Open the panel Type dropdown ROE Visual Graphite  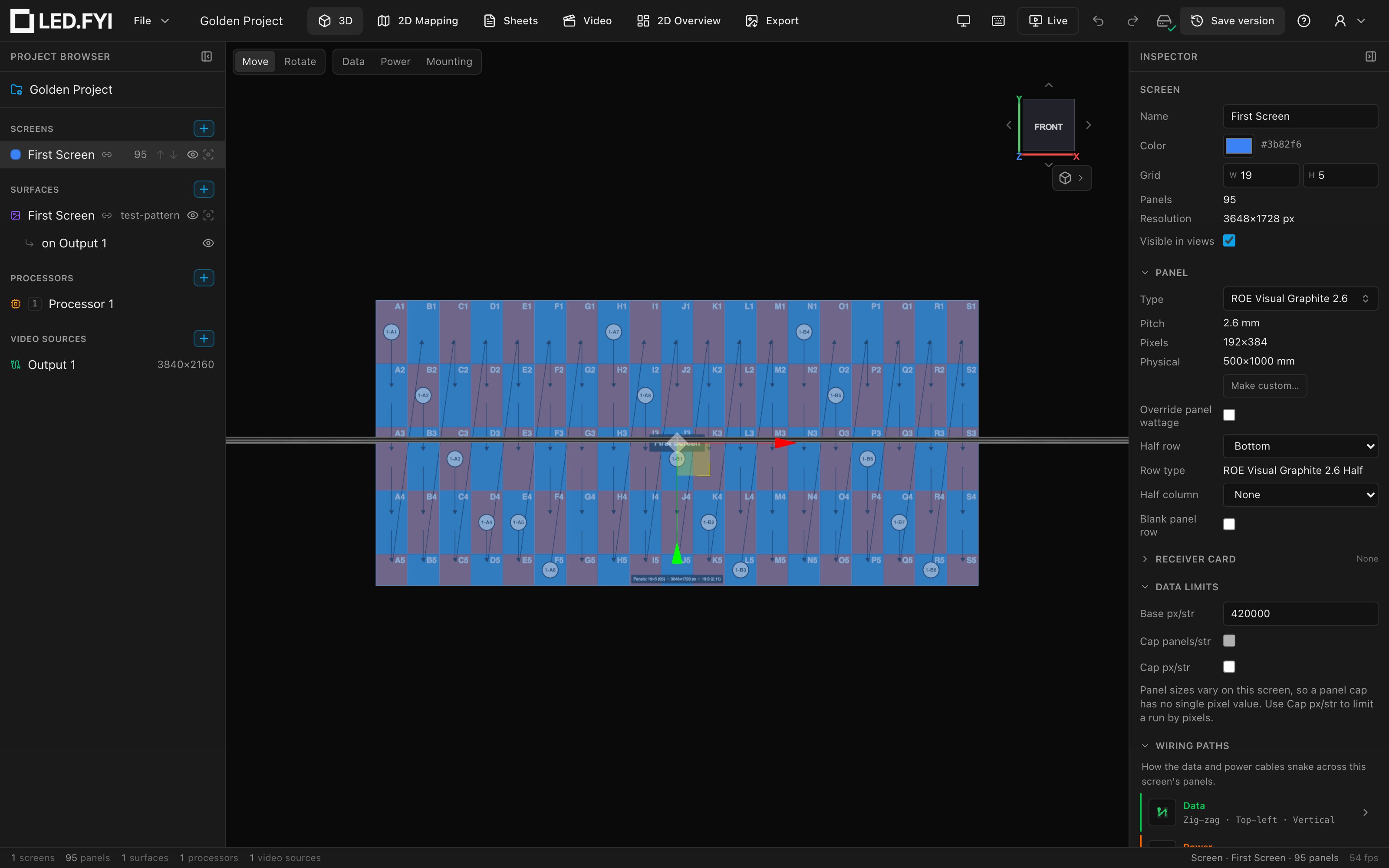point(1300,299)
